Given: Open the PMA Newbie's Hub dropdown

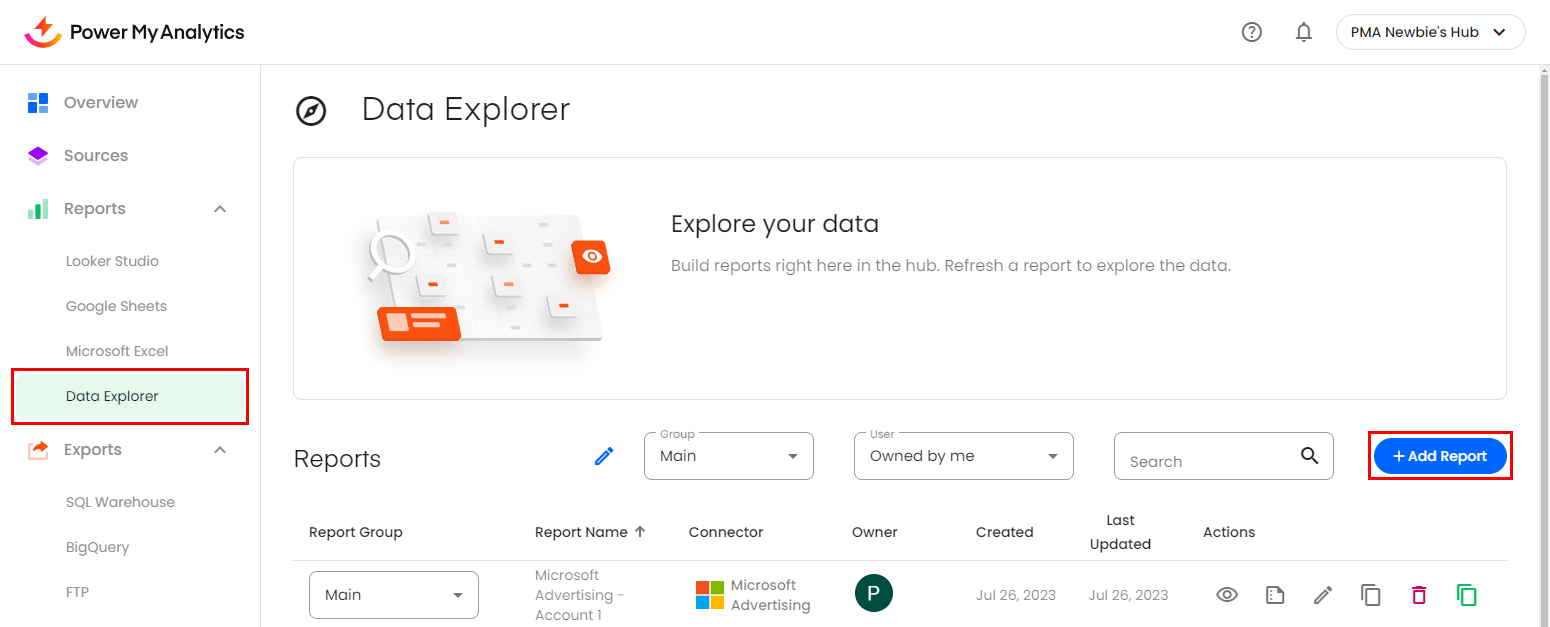Looking at the screenshot, I should [x=1430, y=32].
